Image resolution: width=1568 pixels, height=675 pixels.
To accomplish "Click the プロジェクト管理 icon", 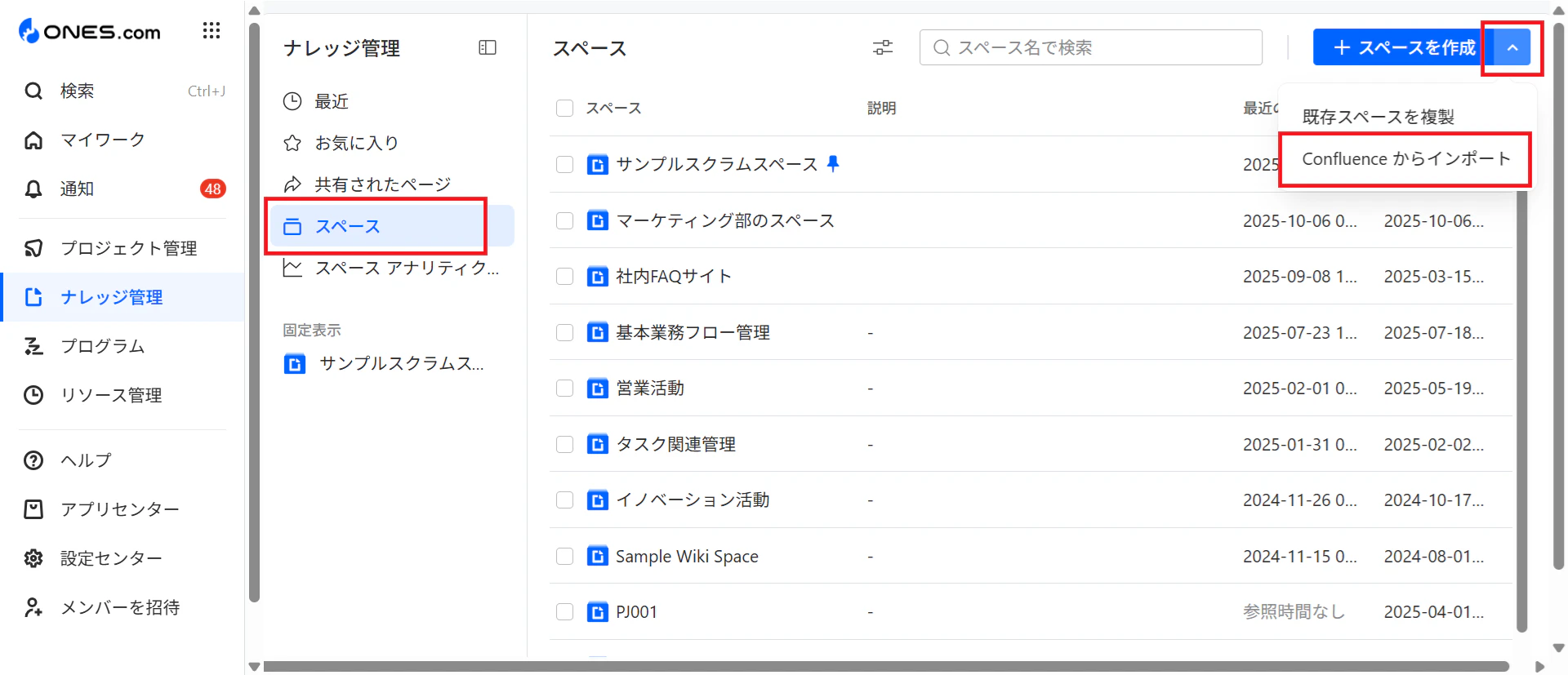I will (x=33, y=247).
